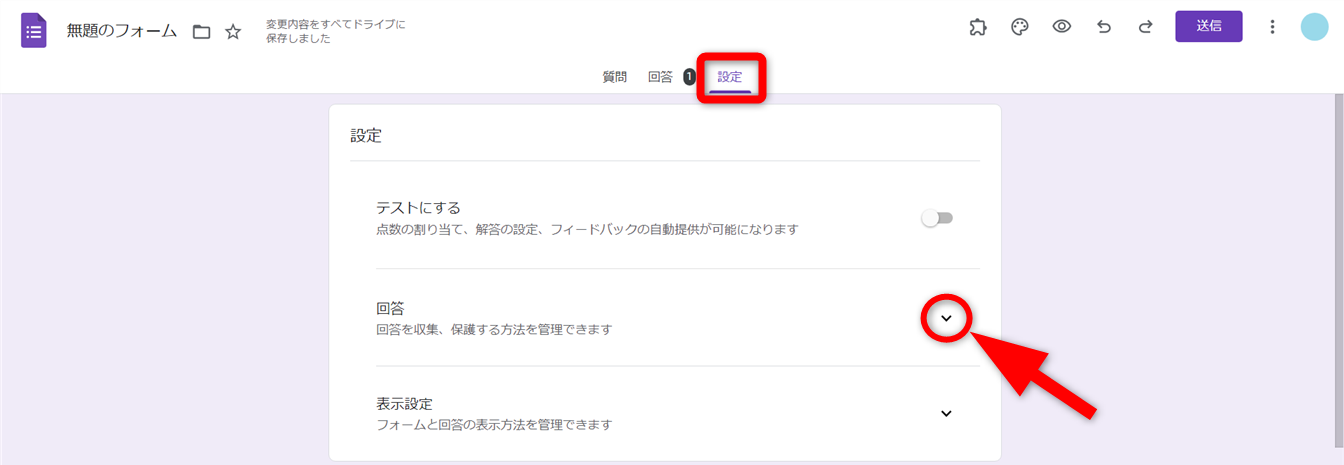Image resolution: width=1344 pixels, height=465 pixels.
Task: Open the three-dot more options menu
Action: pyautogui.click(x=1272, y=27)
